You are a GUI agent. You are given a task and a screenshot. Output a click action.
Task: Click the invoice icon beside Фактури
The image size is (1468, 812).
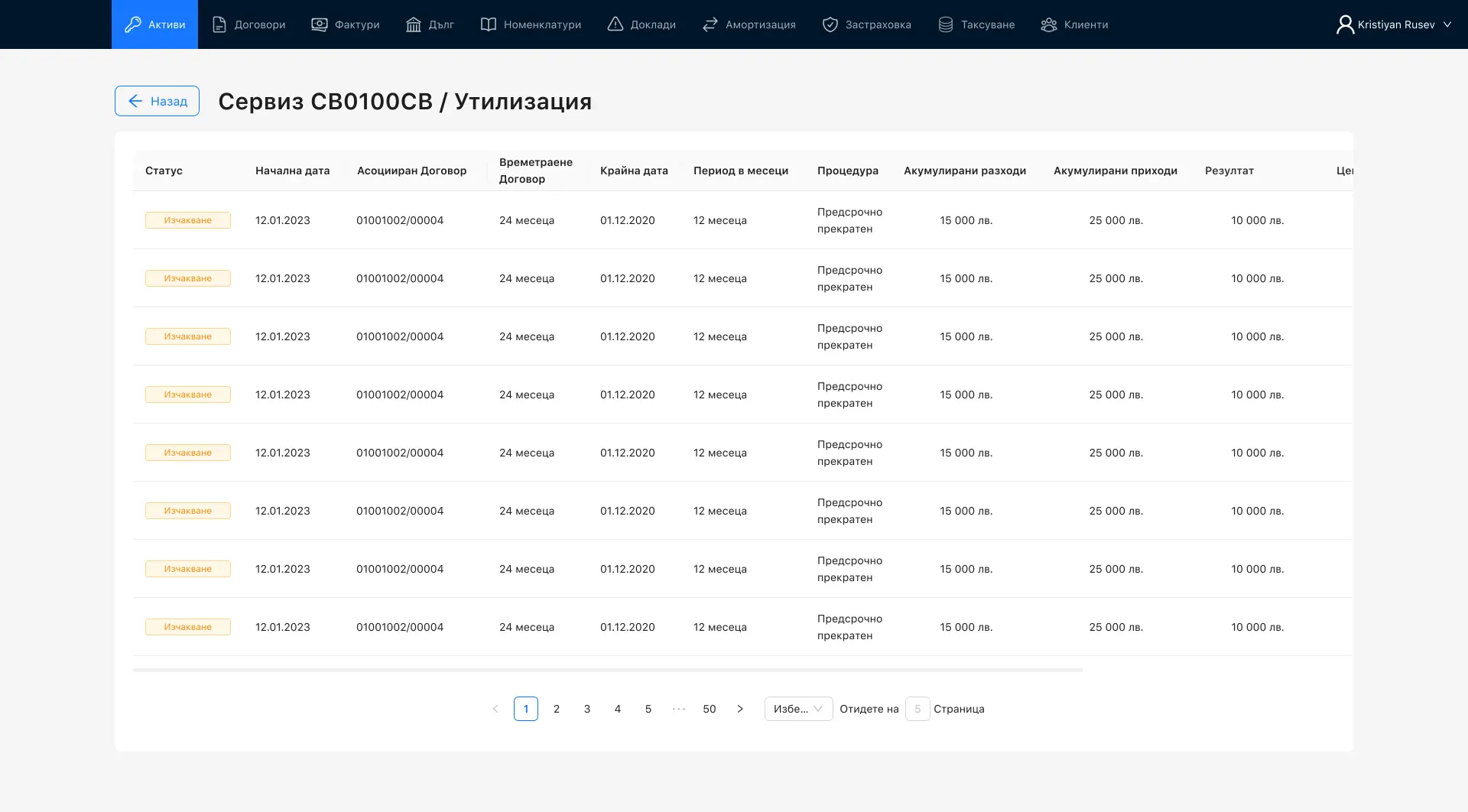pos(320,24)
